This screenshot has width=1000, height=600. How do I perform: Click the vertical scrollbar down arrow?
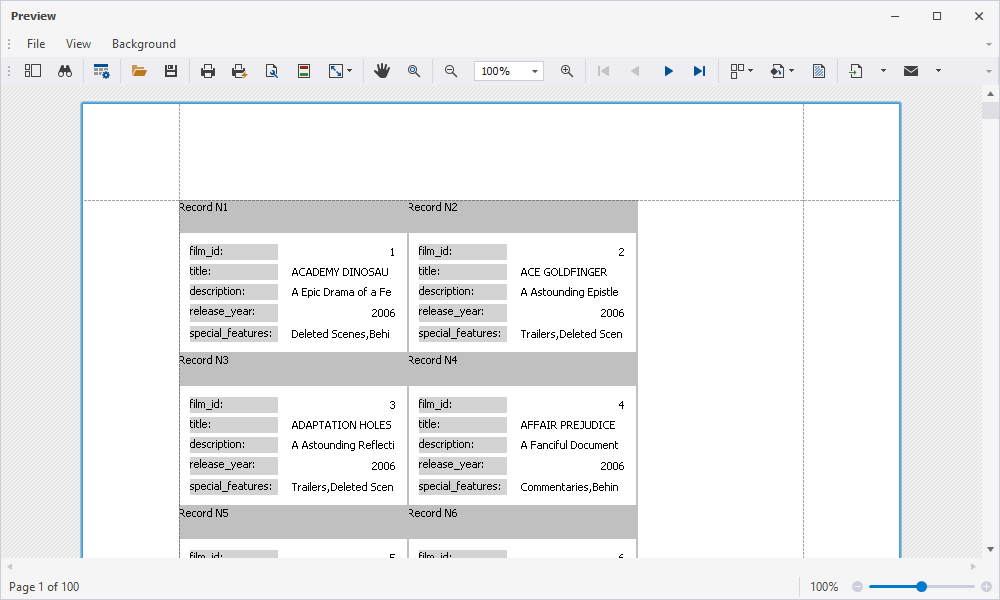(x=990, y=549)
